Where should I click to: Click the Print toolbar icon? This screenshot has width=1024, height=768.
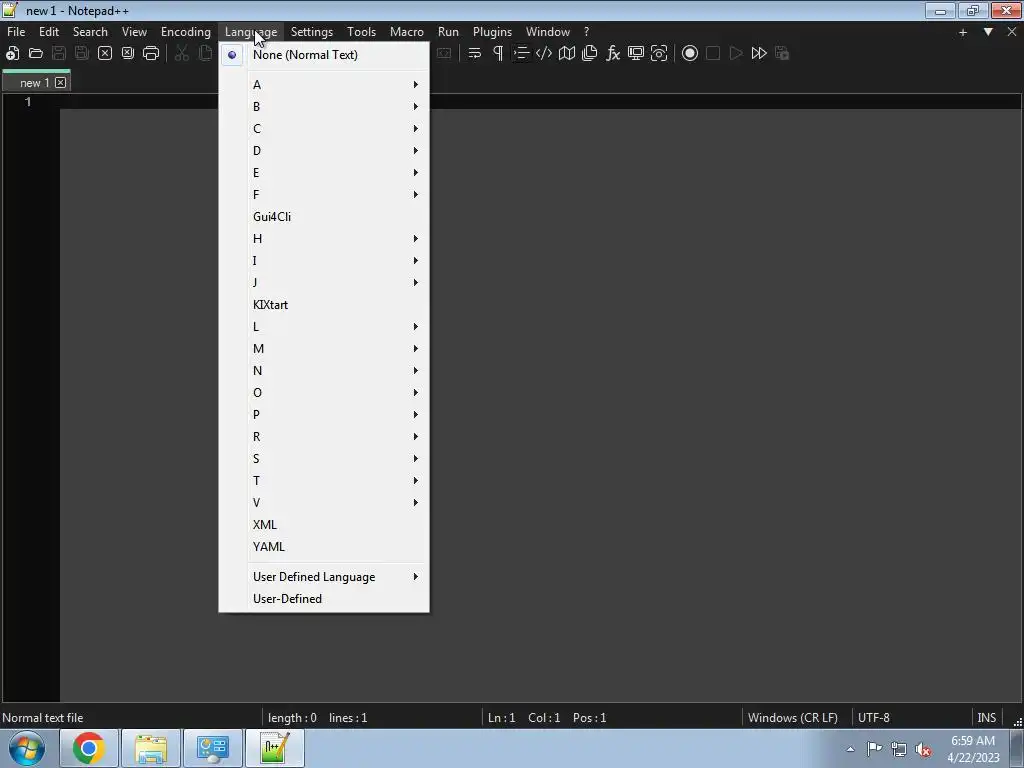(x=151, y=54)
